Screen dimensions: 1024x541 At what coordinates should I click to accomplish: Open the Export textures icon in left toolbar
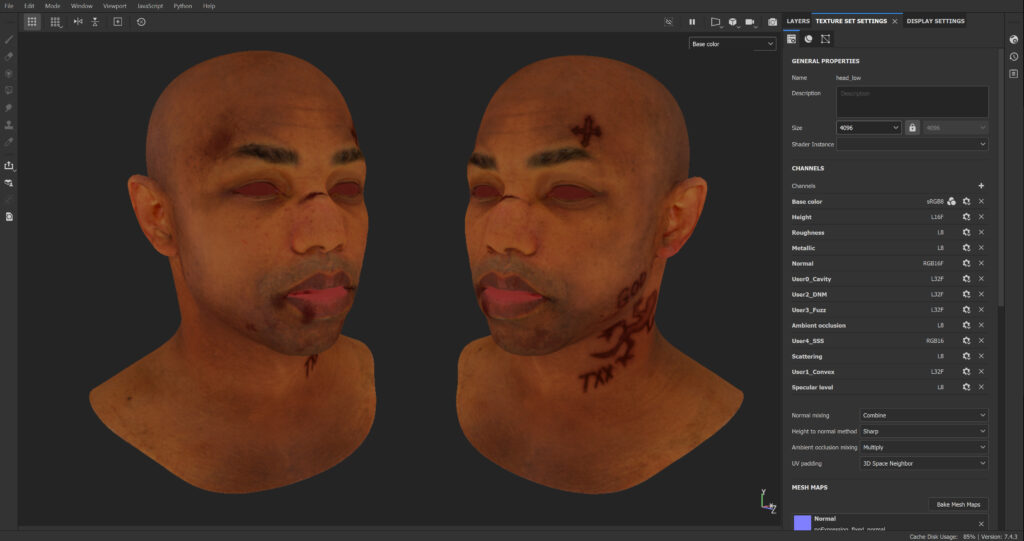pyautogui.click(x=9, y=166)
